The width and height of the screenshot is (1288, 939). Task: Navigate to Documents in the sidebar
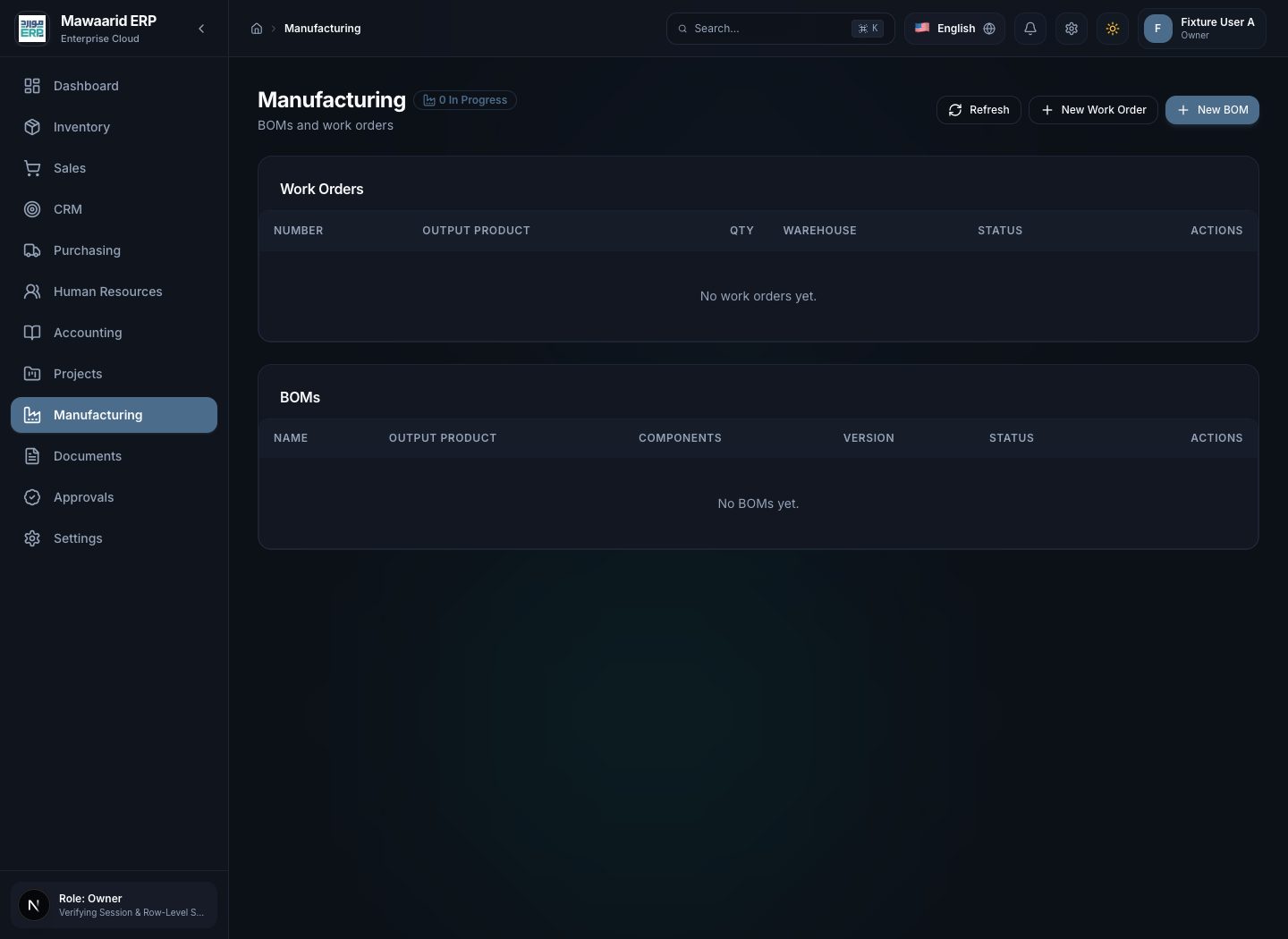pyautogui.click(x=114, y=456)
